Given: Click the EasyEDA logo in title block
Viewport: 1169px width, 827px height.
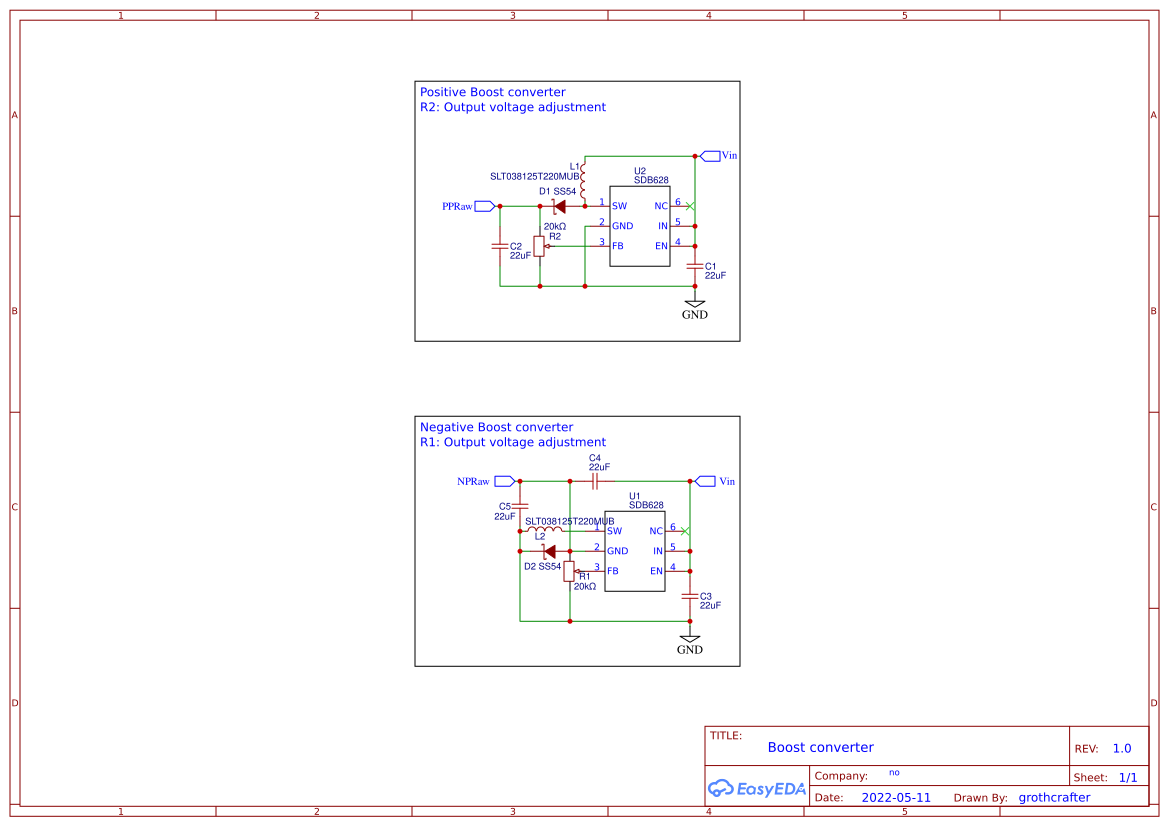Looking at the screenshot, I should coord(757,788).
